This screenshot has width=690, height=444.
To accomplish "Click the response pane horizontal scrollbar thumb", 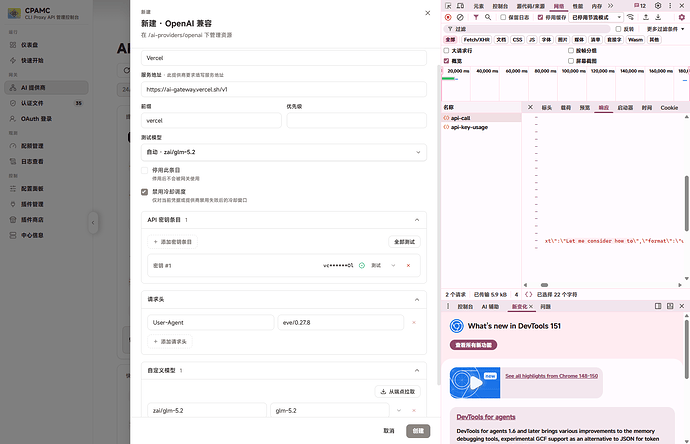I will [x=544, y=285].
